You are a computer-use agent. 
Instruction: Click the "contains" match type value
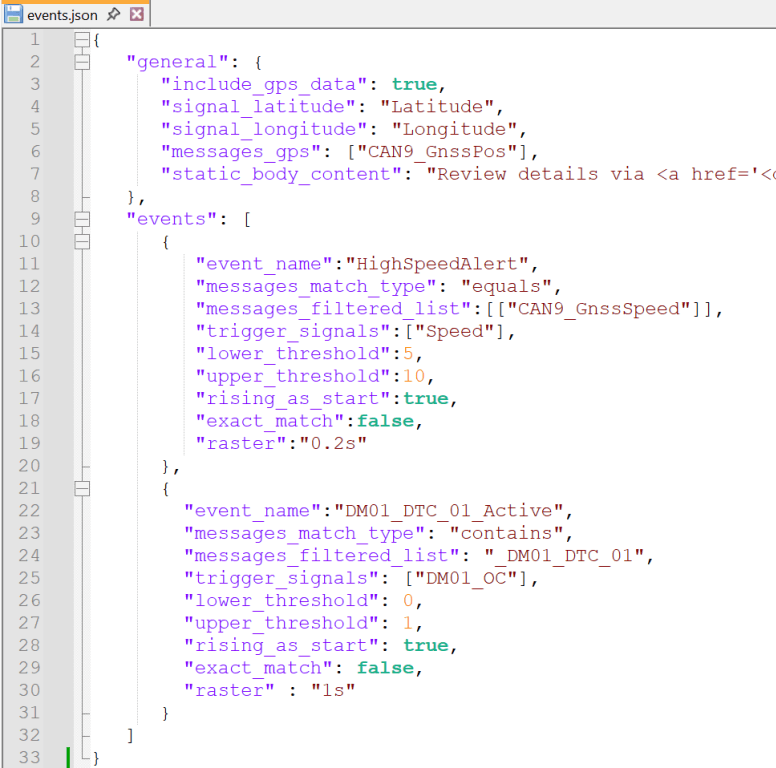pyautogui.click(x=507, y=533)
